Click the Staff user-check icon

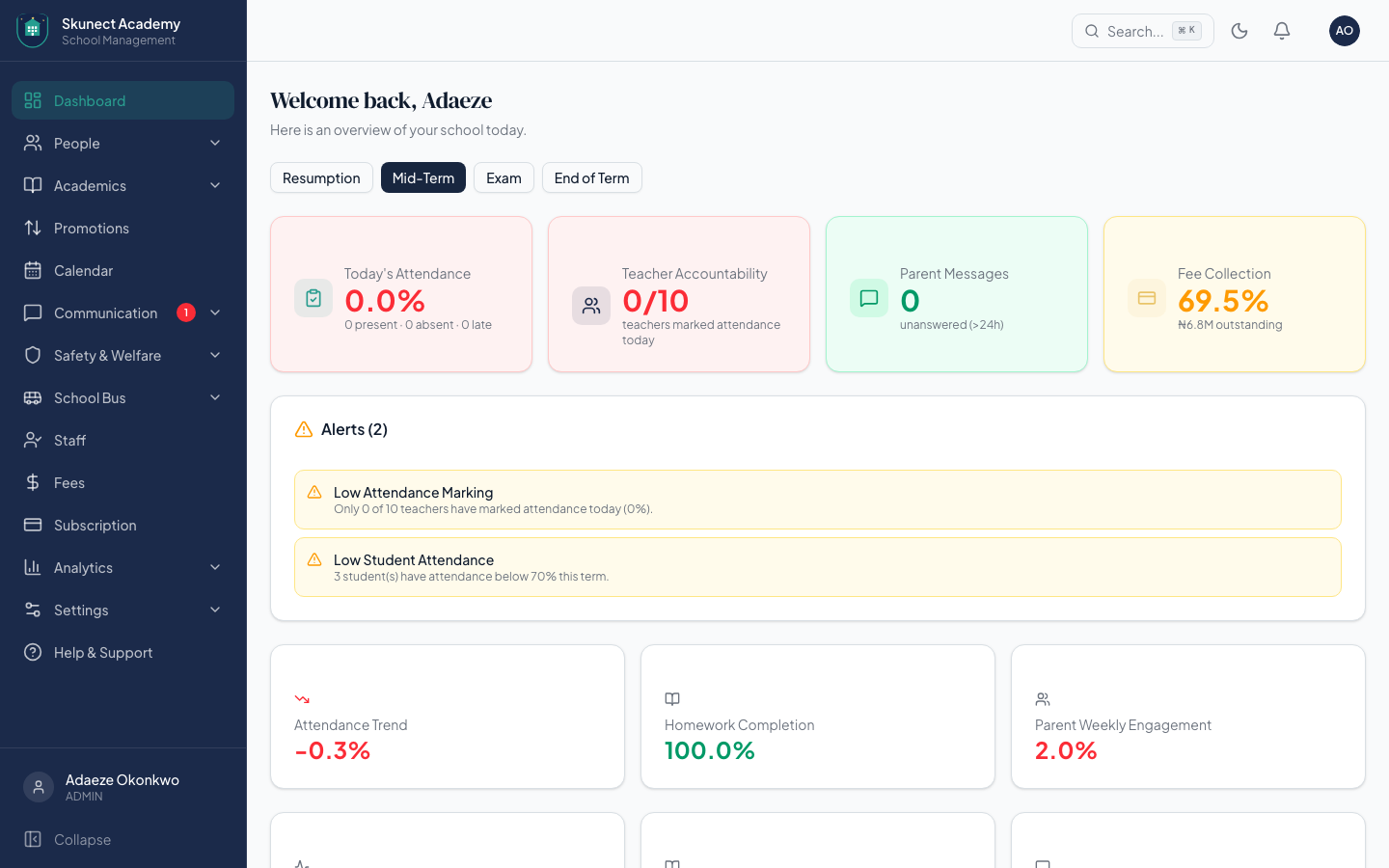coord(33,440)
